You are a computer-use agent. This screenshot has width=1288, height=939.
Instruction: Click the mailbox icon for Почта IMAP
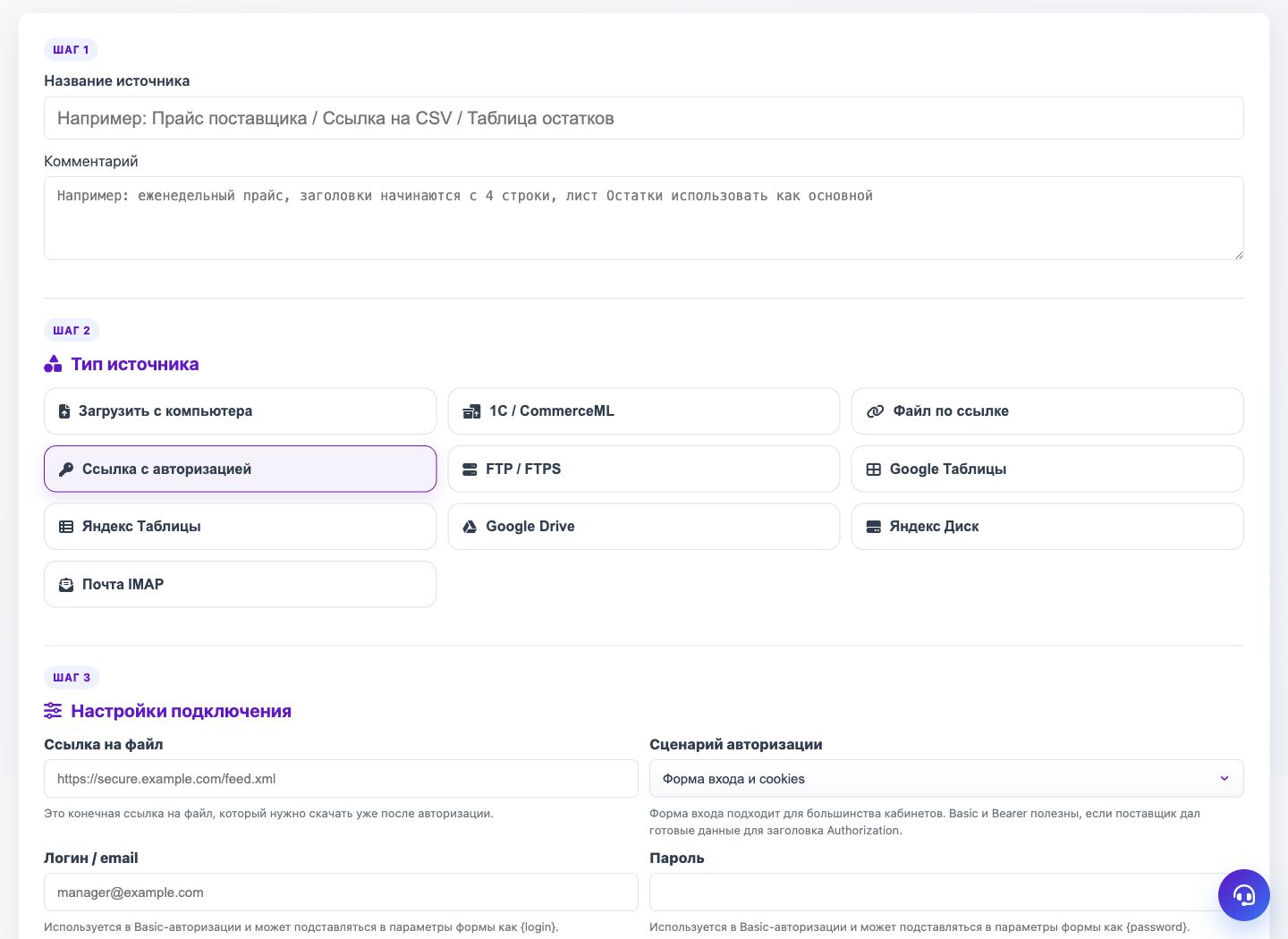[x=66, y=585]
